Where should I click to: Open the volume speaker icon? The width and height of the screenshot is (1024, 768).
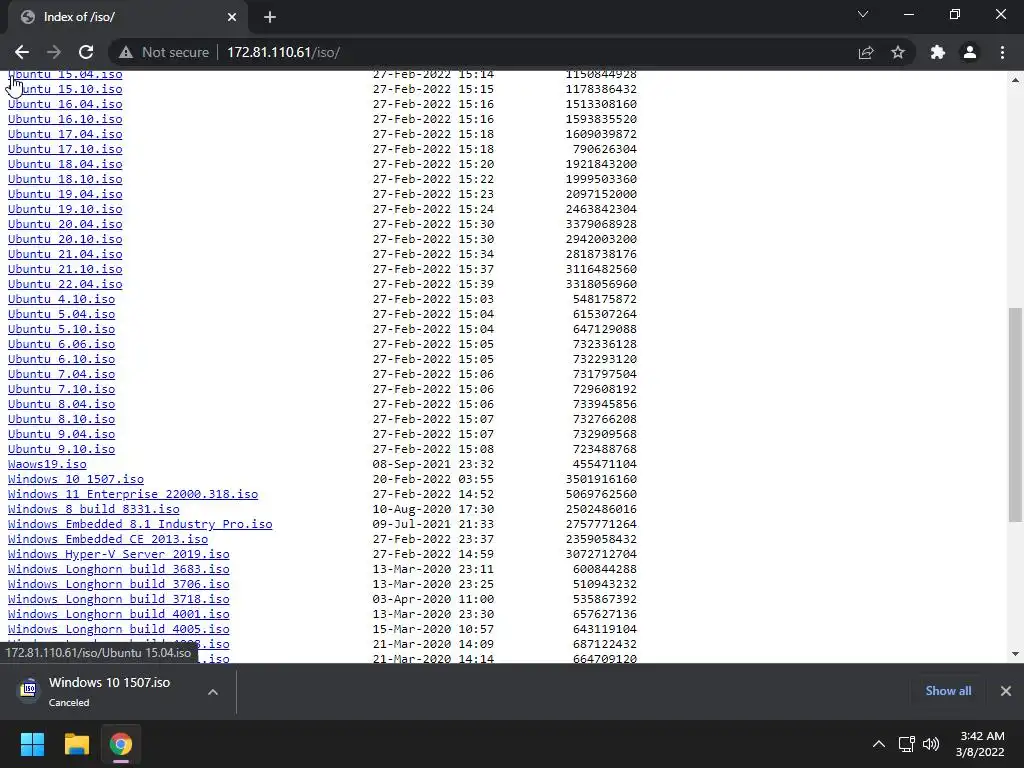click(x=931, y=744)
